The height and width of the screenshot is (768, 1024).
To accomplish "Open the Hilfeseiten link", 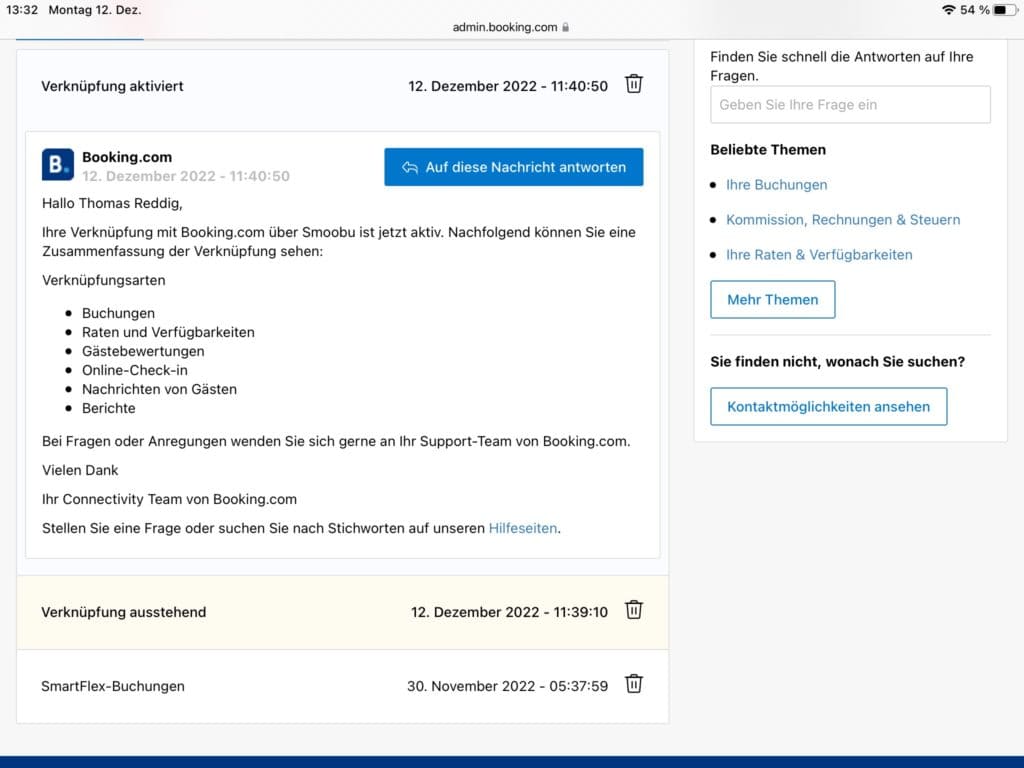I will 522,528.
